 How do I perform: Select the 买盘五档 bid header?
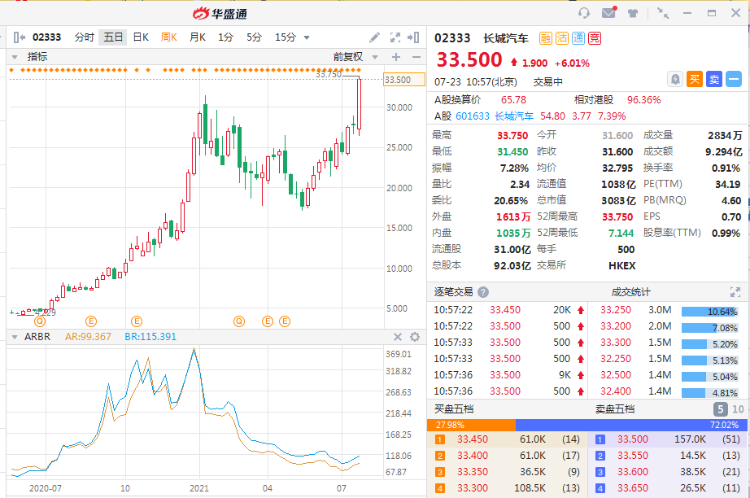tap(453, 409)
